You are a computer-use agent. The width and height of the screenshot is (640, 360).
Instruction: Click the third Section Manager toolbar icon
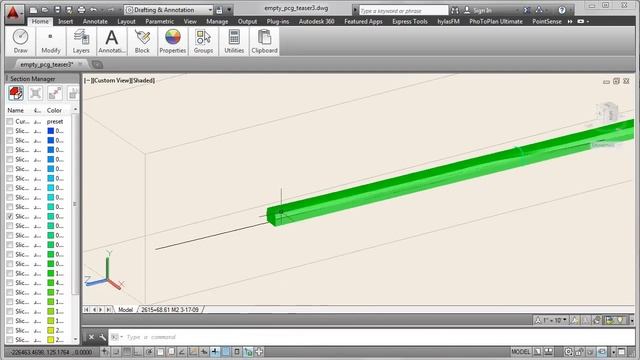pos(55,93)
